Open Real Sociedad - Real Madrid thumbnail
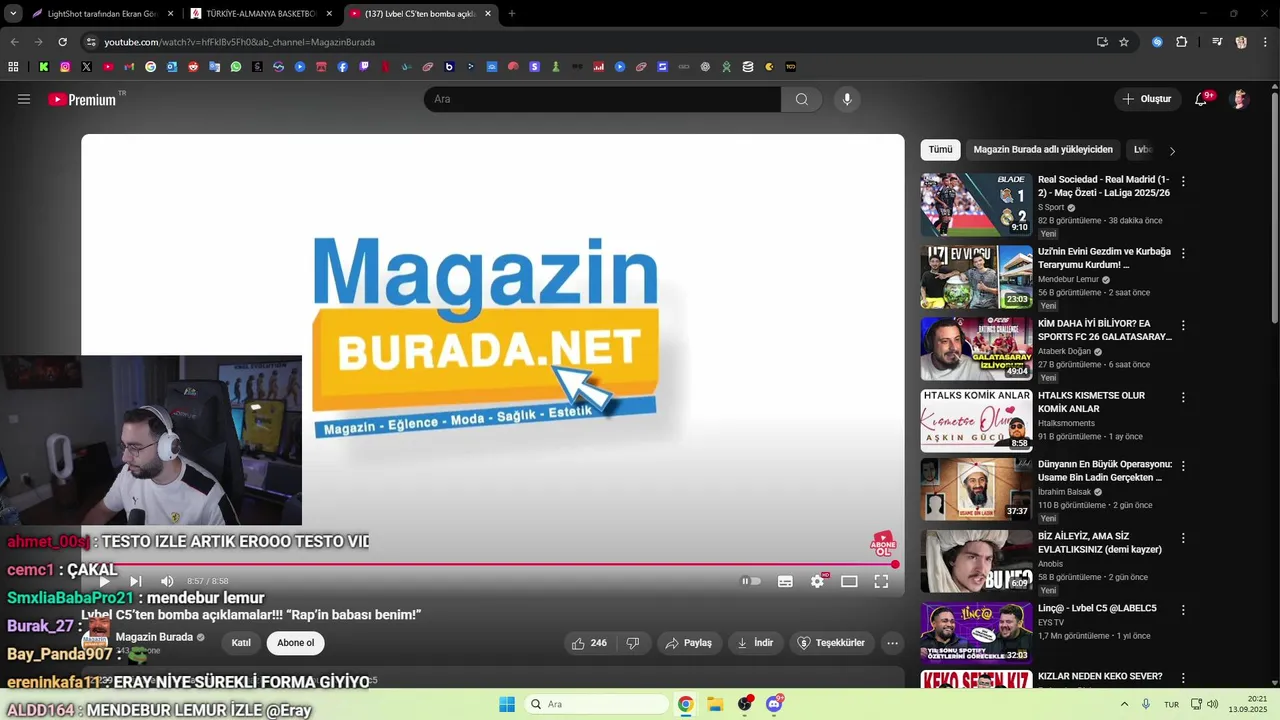 coord(976,205)
